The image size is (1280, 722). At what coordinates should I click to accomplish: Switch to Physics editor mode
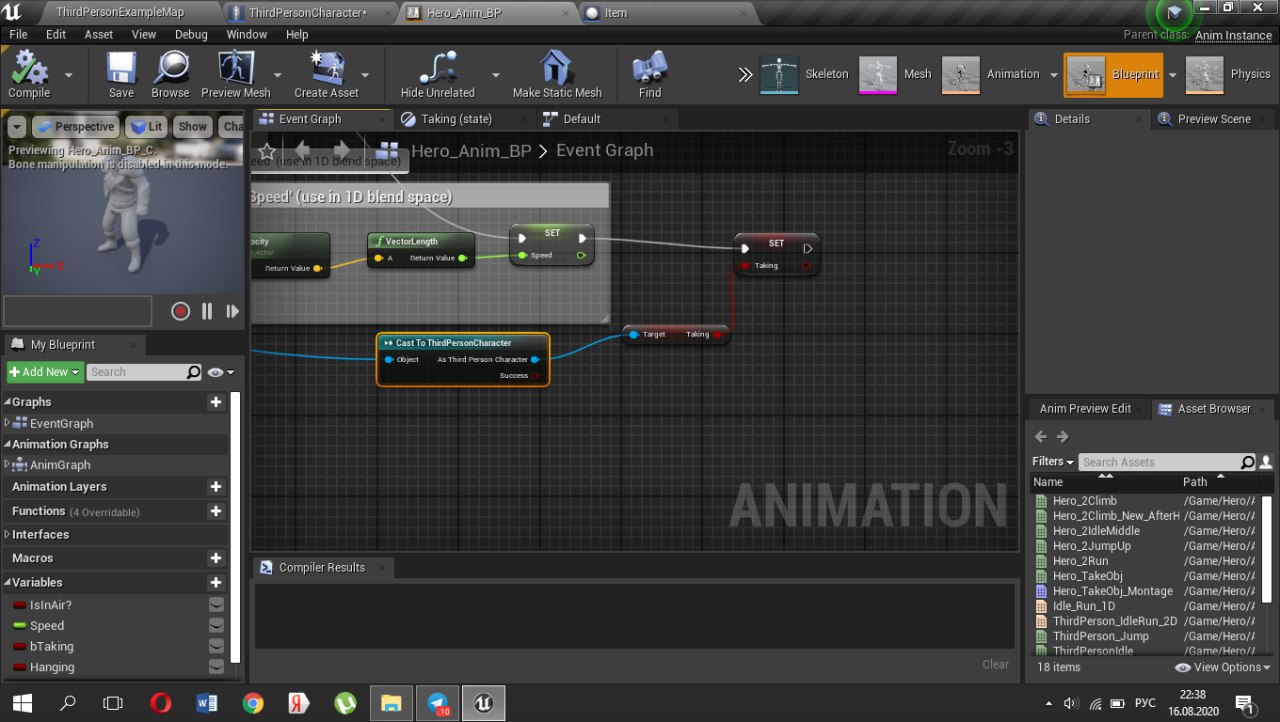[x=1229, y=74]
